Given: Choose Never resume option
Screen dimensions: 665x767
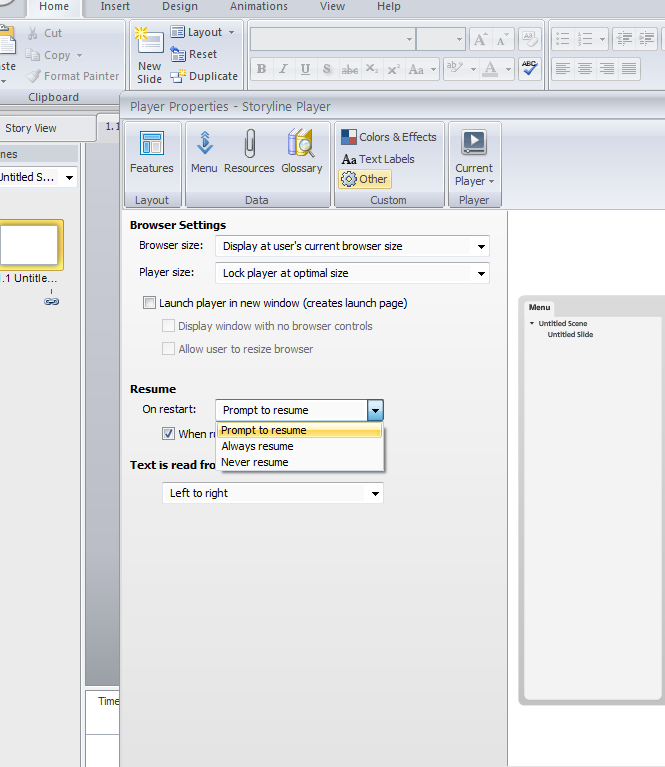Looking at the screenshot, I should point(299,462).
